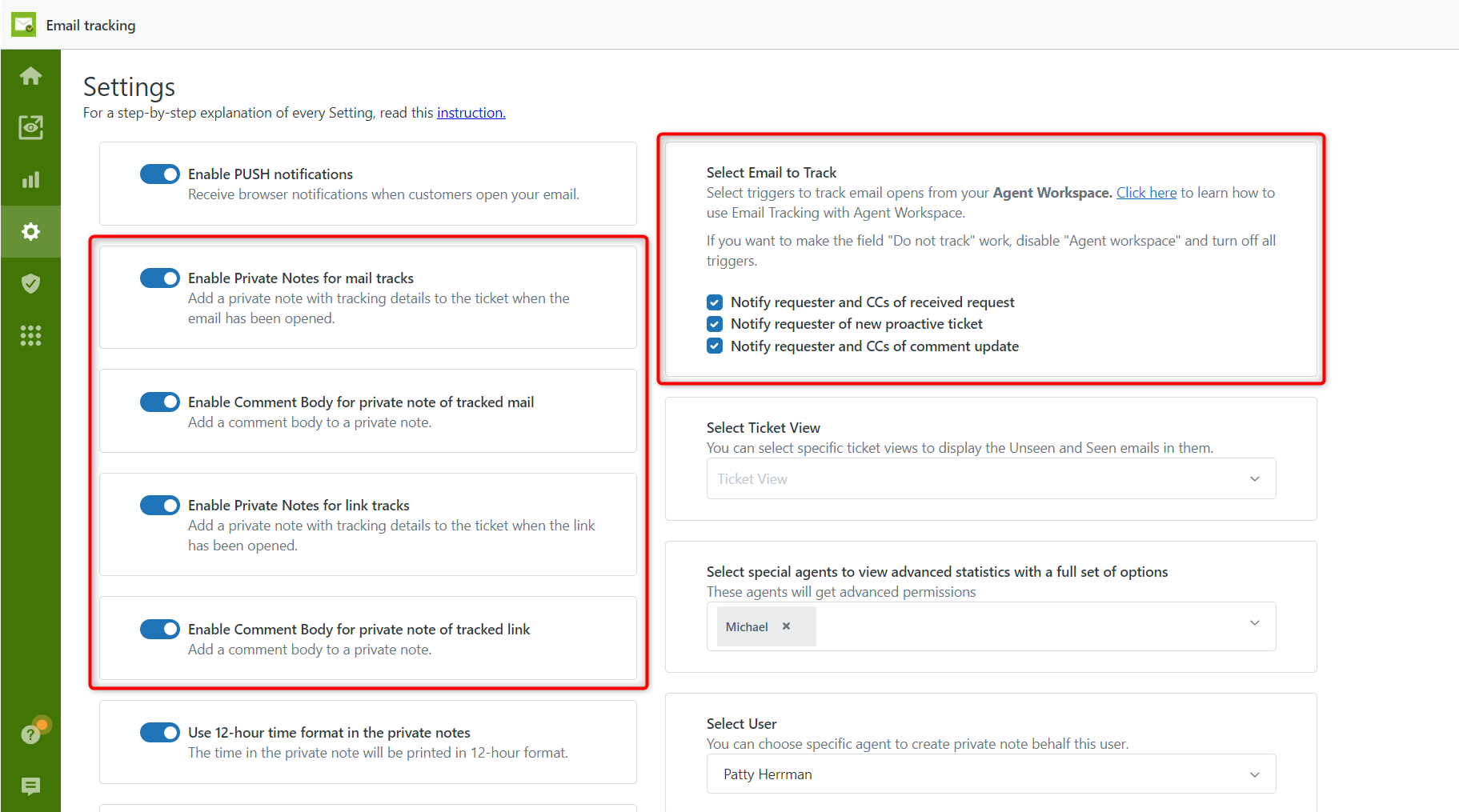This screenshot has height=812, width=1459.
Task: Open the Settings gear in sidebar
Action: click(x=30, y=231)
